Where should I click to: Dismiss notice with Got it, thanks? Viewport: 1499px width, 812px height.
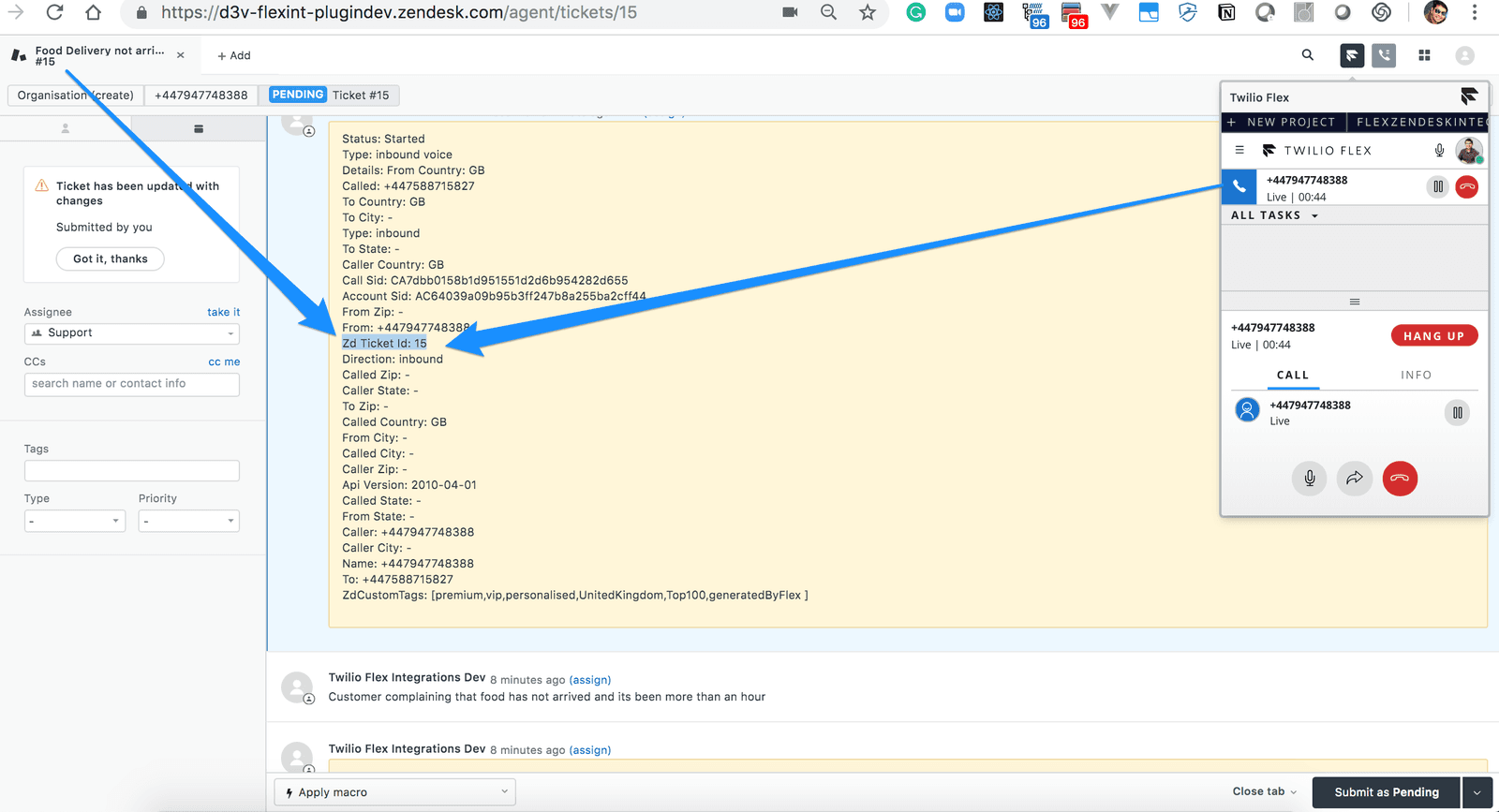(x=111, y=258)
